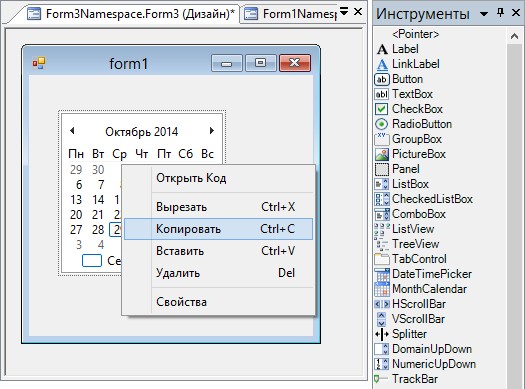Pick the DomainUpDown control icon
The width and height of the screenshot is (525, 389).
382,349
